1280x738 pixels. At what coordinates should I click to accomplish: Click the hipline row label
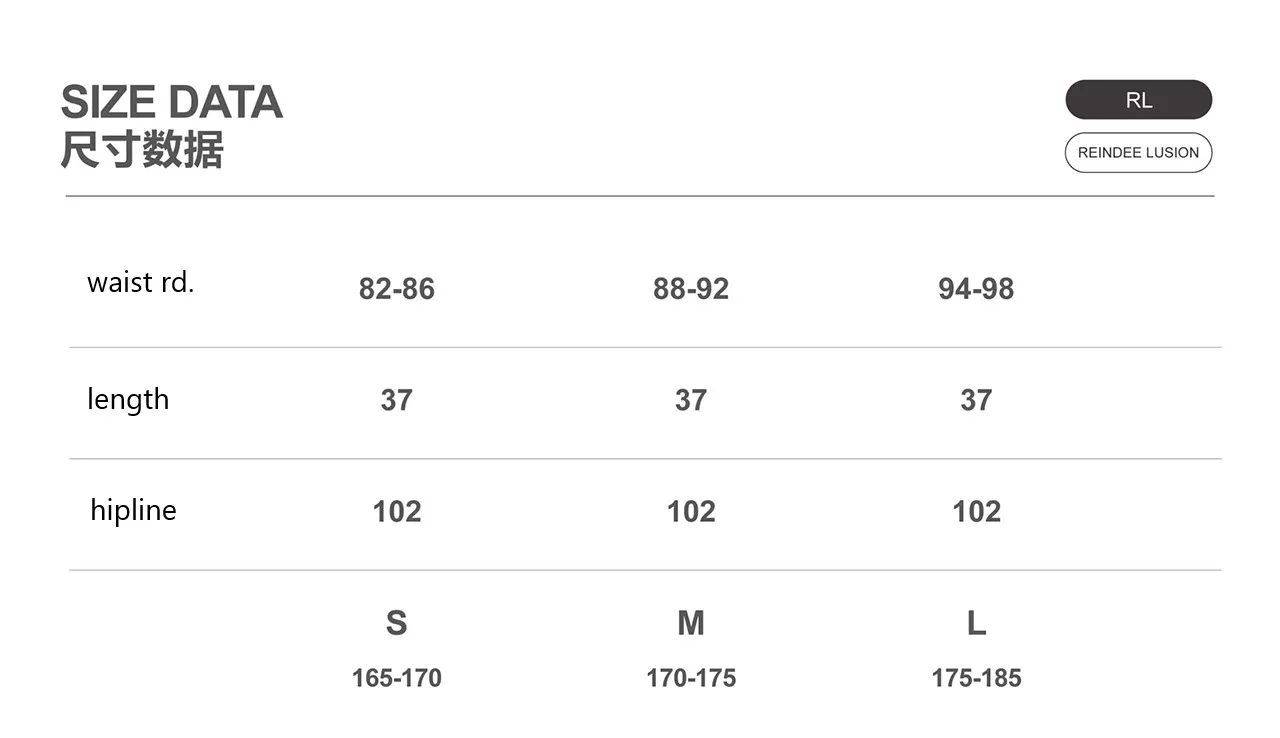coord(133,510)
